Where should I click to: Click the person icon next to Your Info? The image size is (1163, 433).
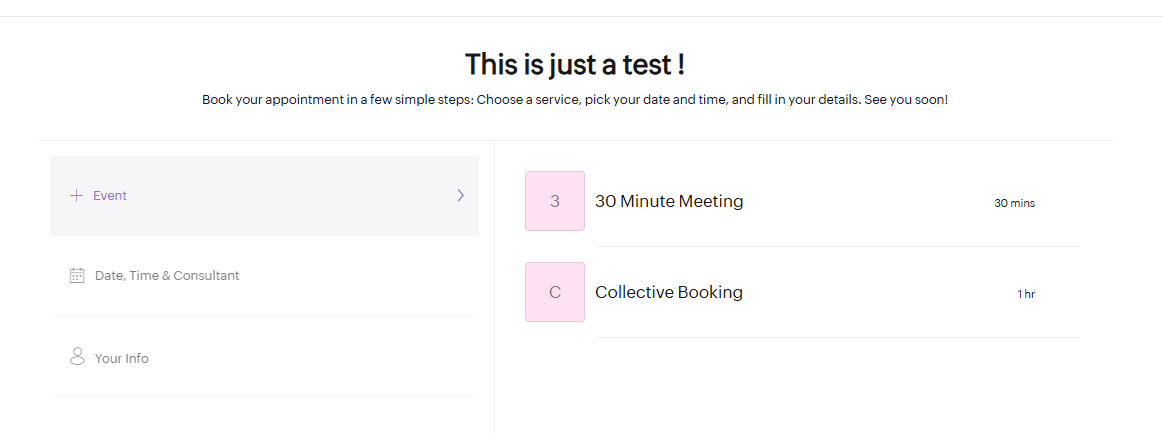[x=77, y=357]
